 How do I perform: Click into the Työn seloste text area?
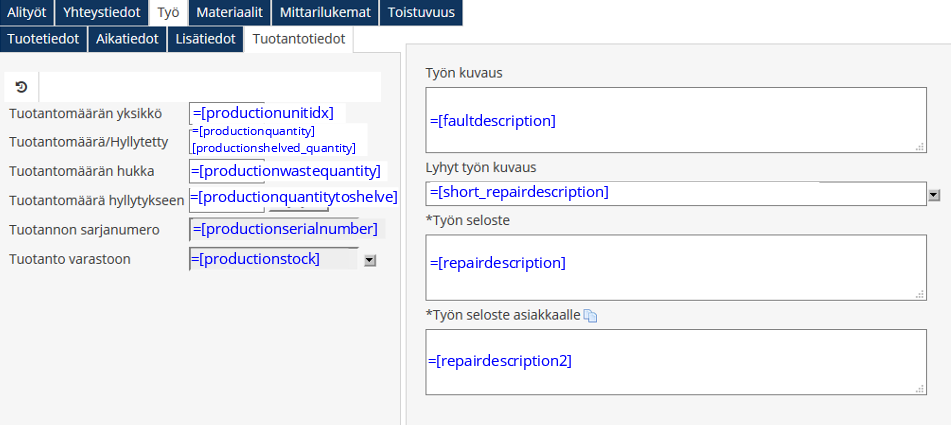coord(675,266)
